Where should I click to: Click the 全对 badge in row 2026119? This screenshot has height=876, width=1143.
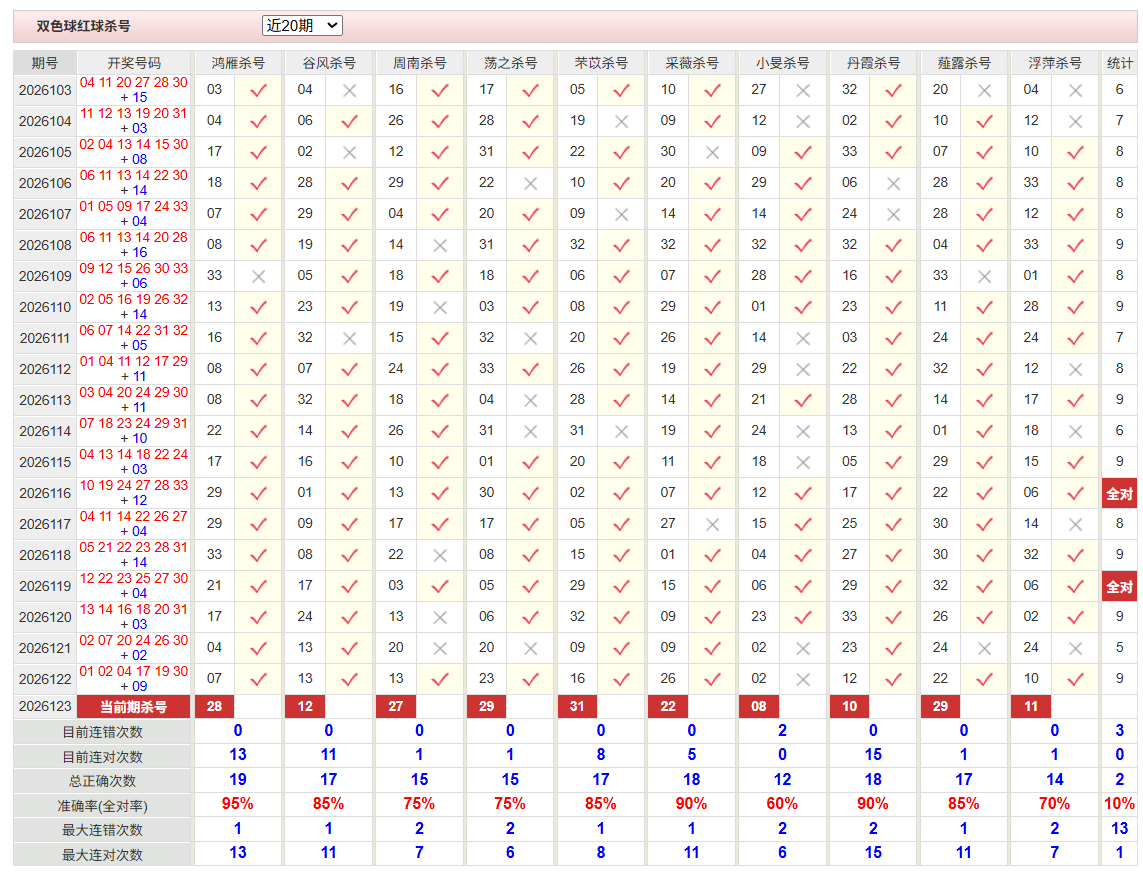pos(1120,587)
